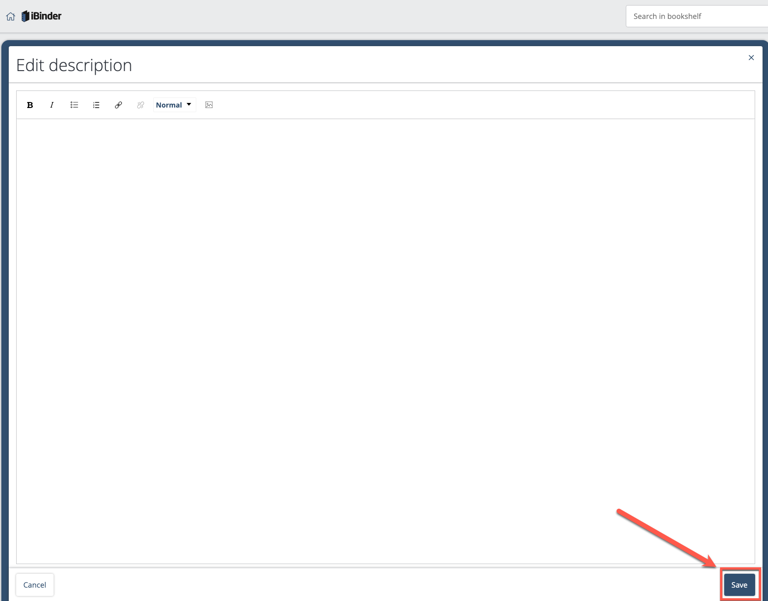Toggle italic formatting
The image size is (768, 601).
click(52, 105)
